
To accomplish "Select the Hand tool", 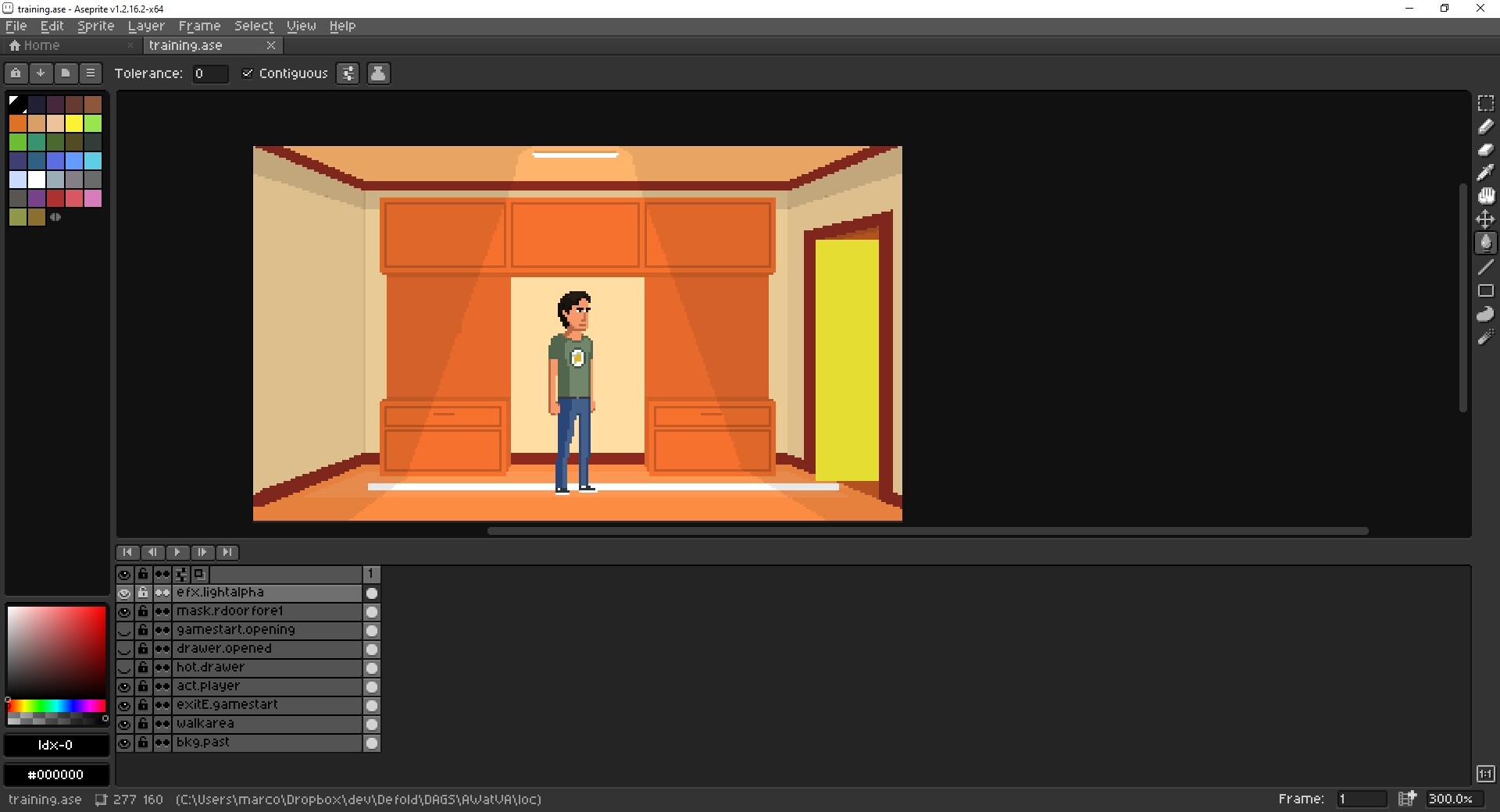I will (1485, 196).
